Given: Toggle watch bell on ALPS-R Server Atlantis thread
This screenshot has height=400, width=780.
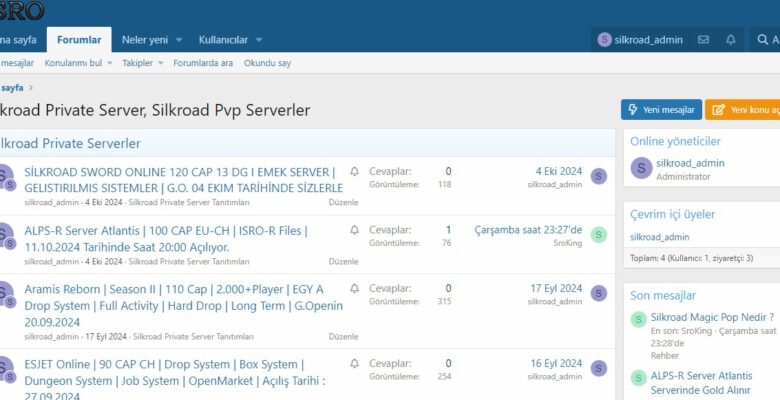Looking at the screenshot, I should tap(354, 230).
